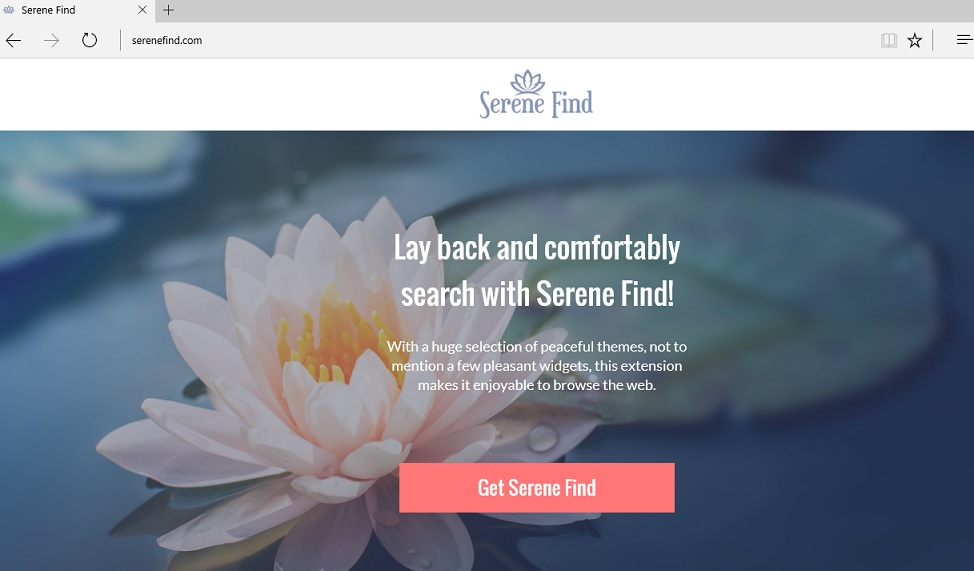Click the forward navigation arrow
This screenshot has width=974, height=571.
[52, 41]
